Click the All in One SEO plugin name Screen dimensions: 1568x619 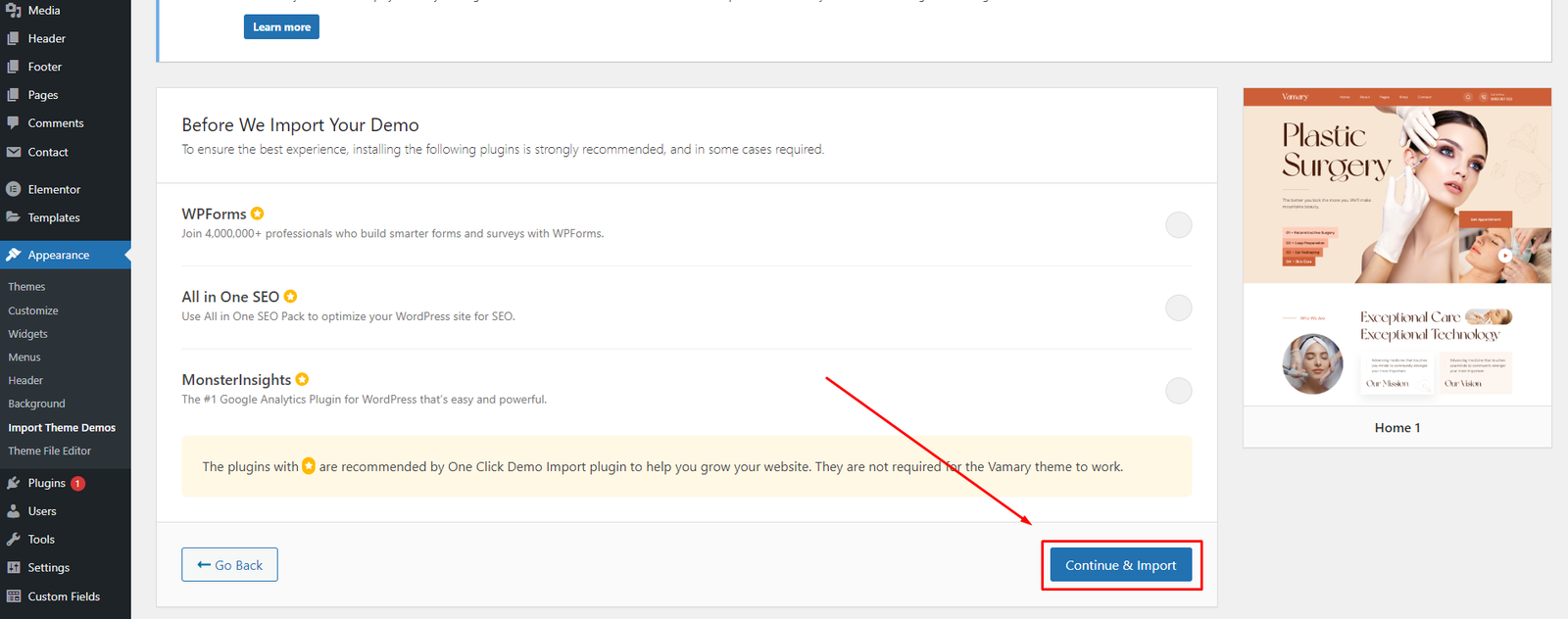click(230, 297)
